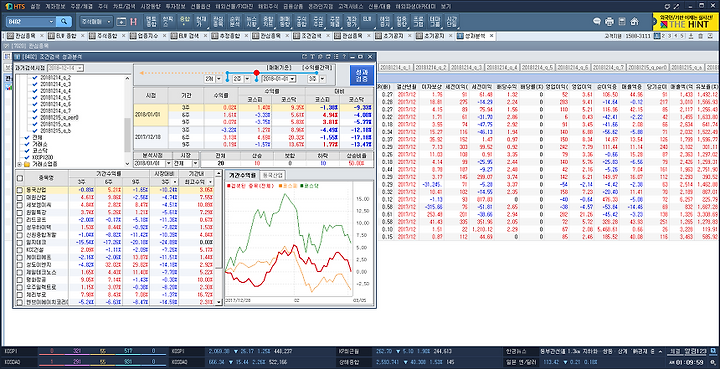Open the 과거검색시점 date dropdown
The image size is (720, 369).
[80, 68]
